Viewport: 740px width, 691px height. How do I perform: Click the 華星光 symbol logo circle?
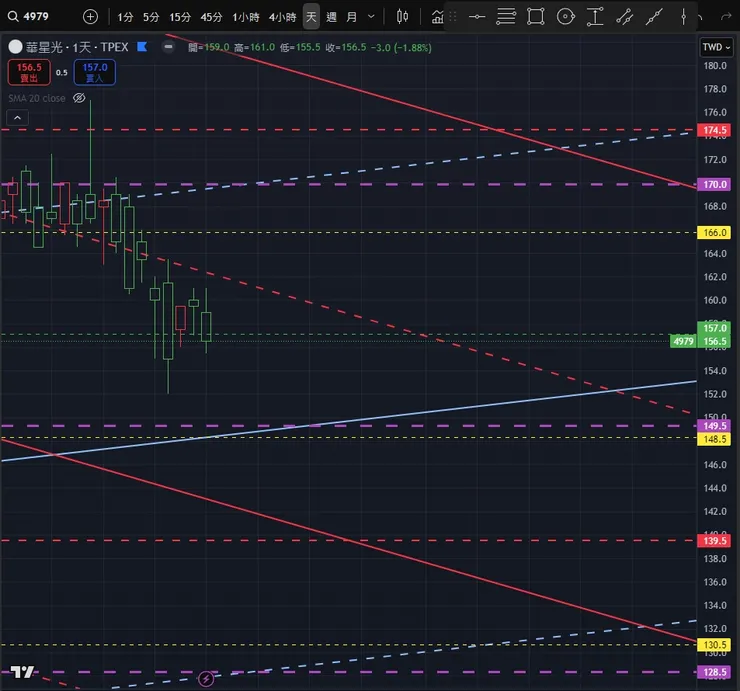point(15,47)
